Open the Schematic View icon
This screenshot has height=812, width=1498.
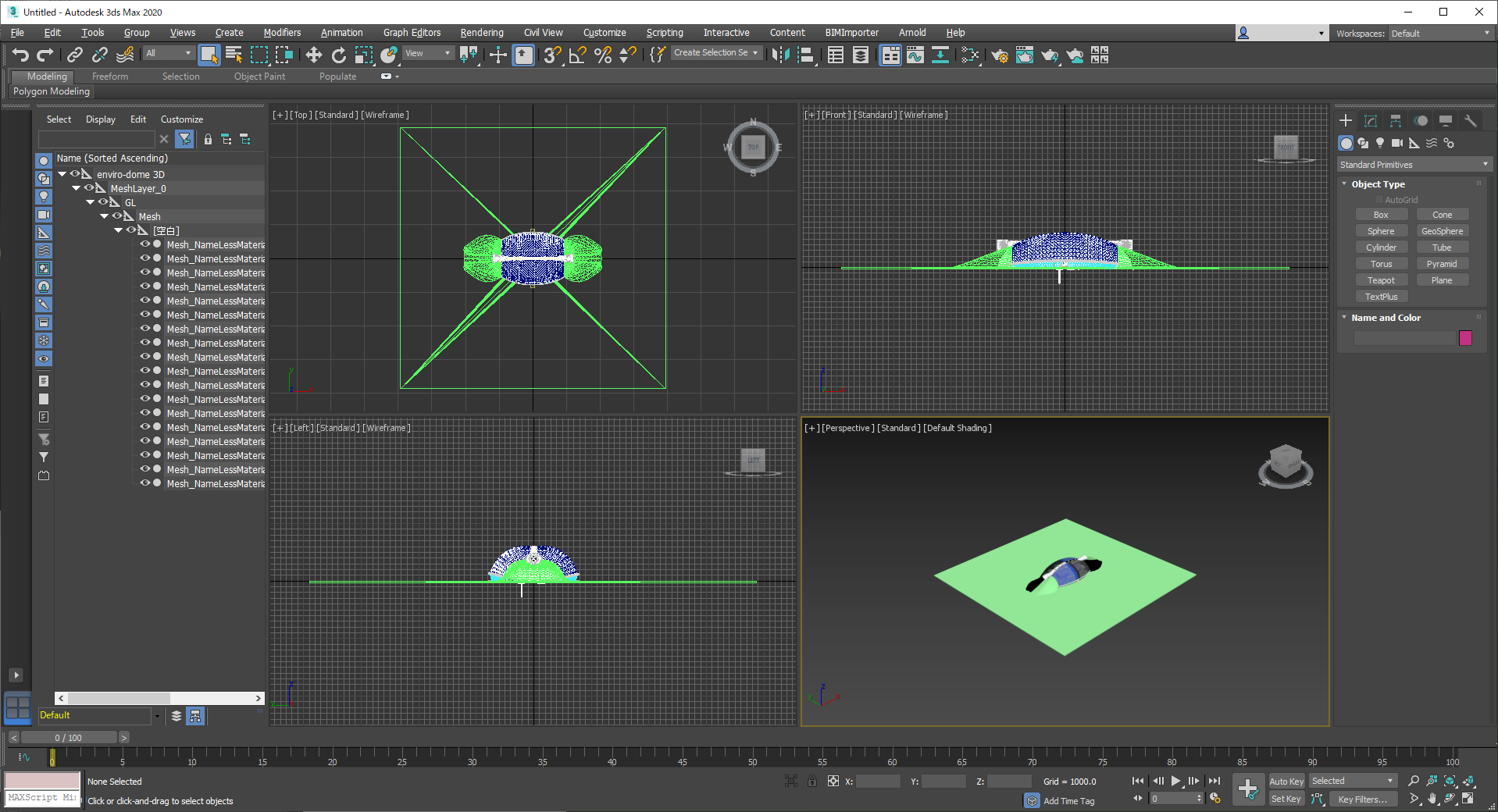click(x=940, y=55)
